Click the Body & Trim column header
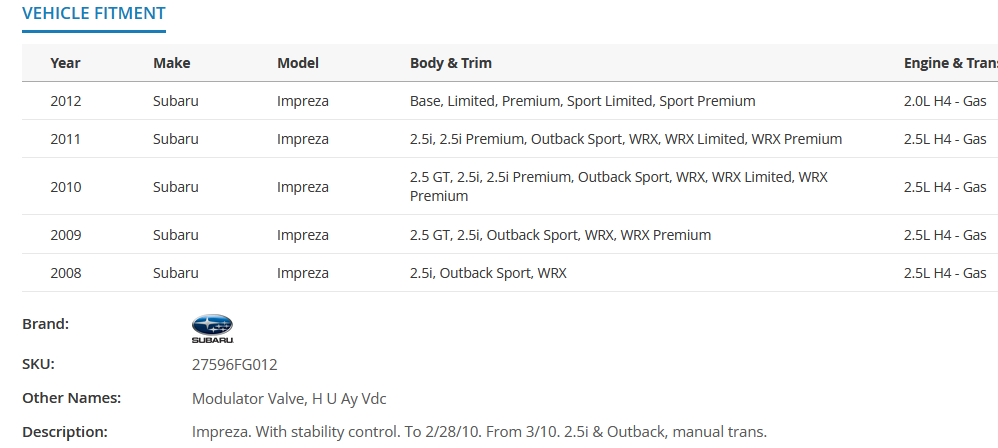This screenshot has width=998, height=448. point(451,63)
